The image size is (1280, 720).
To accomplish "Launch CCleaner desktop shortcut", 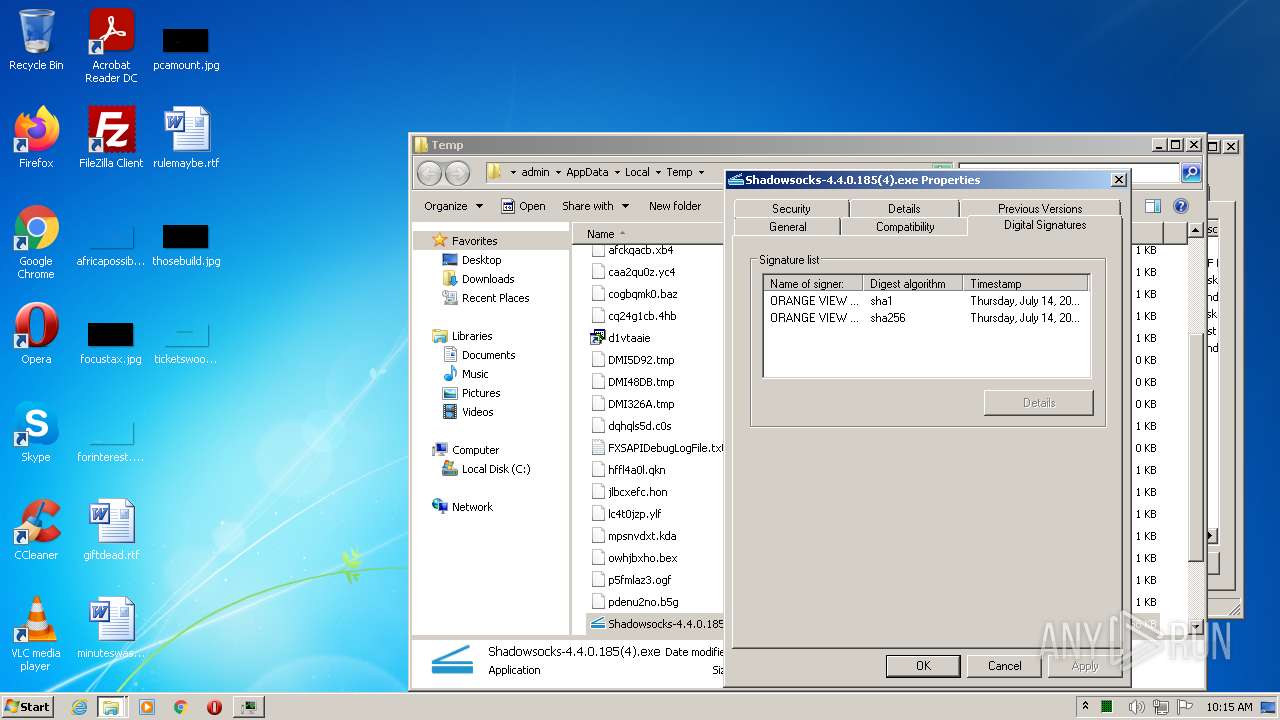I will point(36,529).
